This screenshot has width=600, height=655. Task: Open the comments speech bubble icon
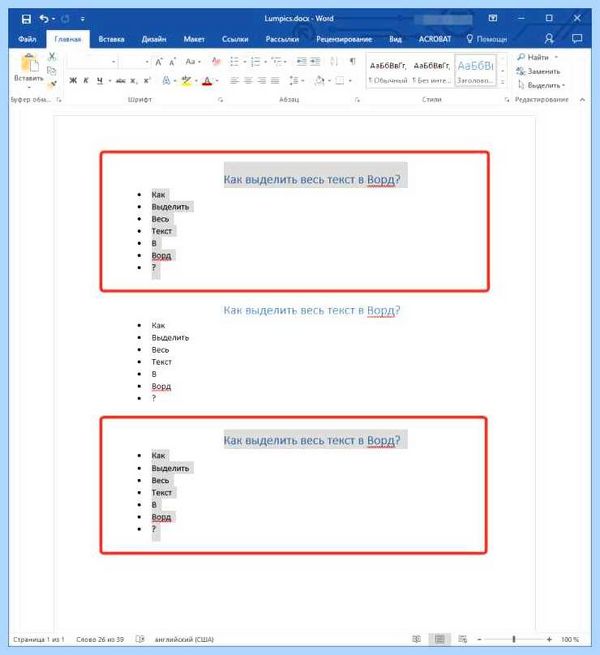[577, 39]
